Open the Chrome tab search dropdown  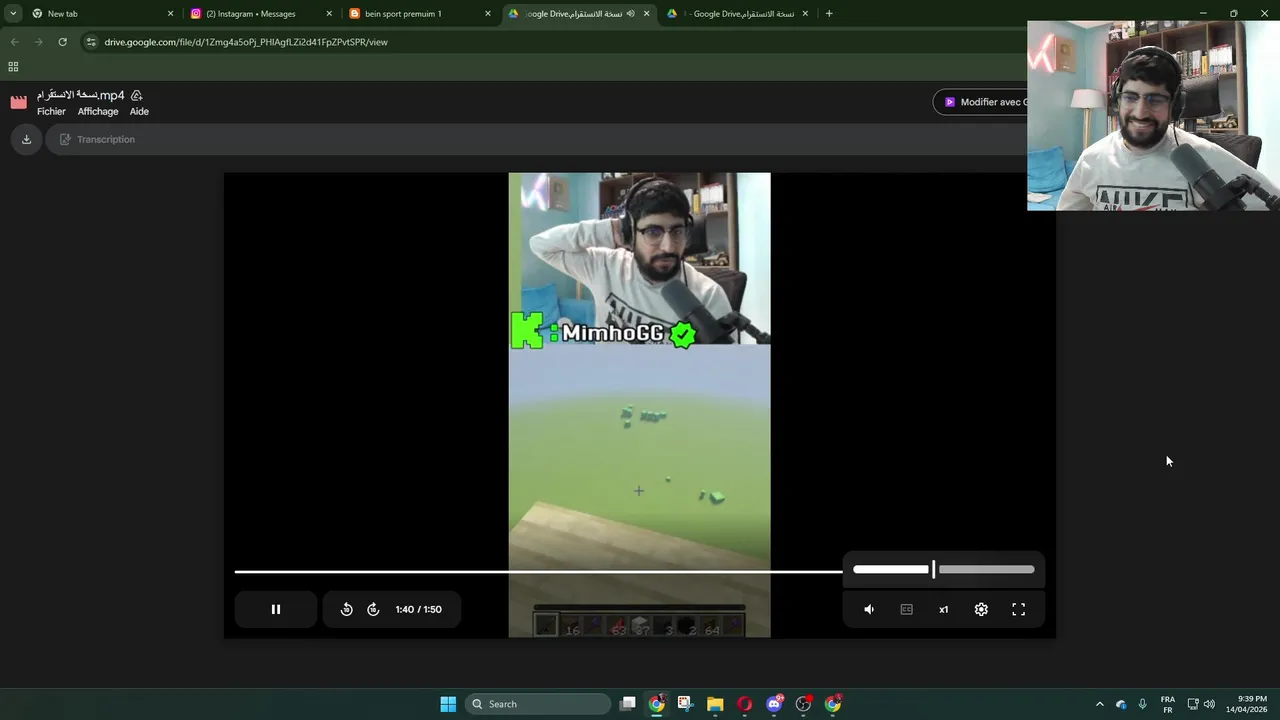pyautogui.click(x=13, y=14)
